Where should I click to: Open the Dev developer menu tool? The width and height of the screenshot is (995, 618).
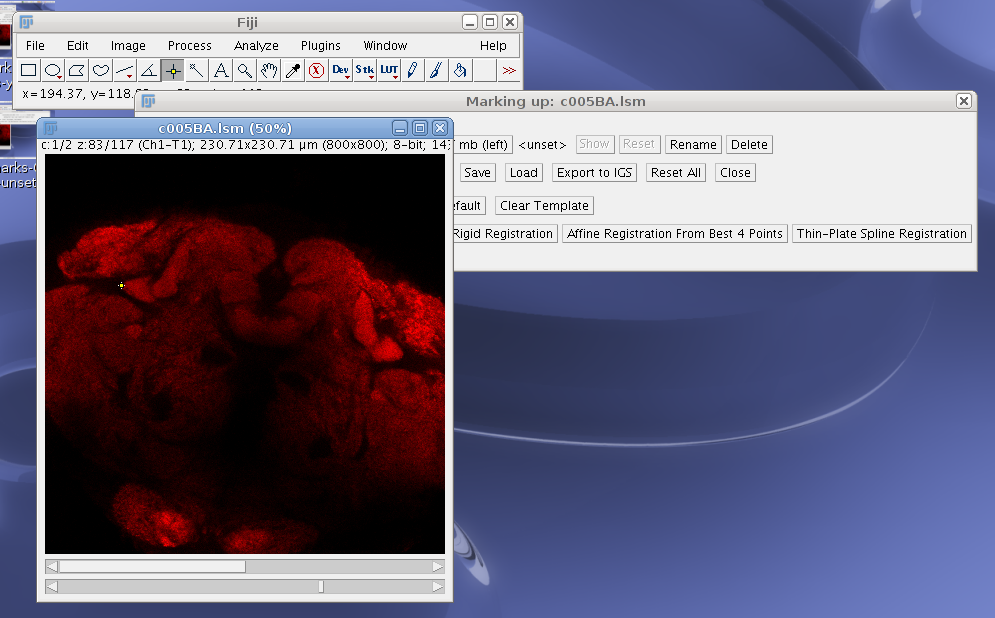pyautogui.click(x=341, y=70)
